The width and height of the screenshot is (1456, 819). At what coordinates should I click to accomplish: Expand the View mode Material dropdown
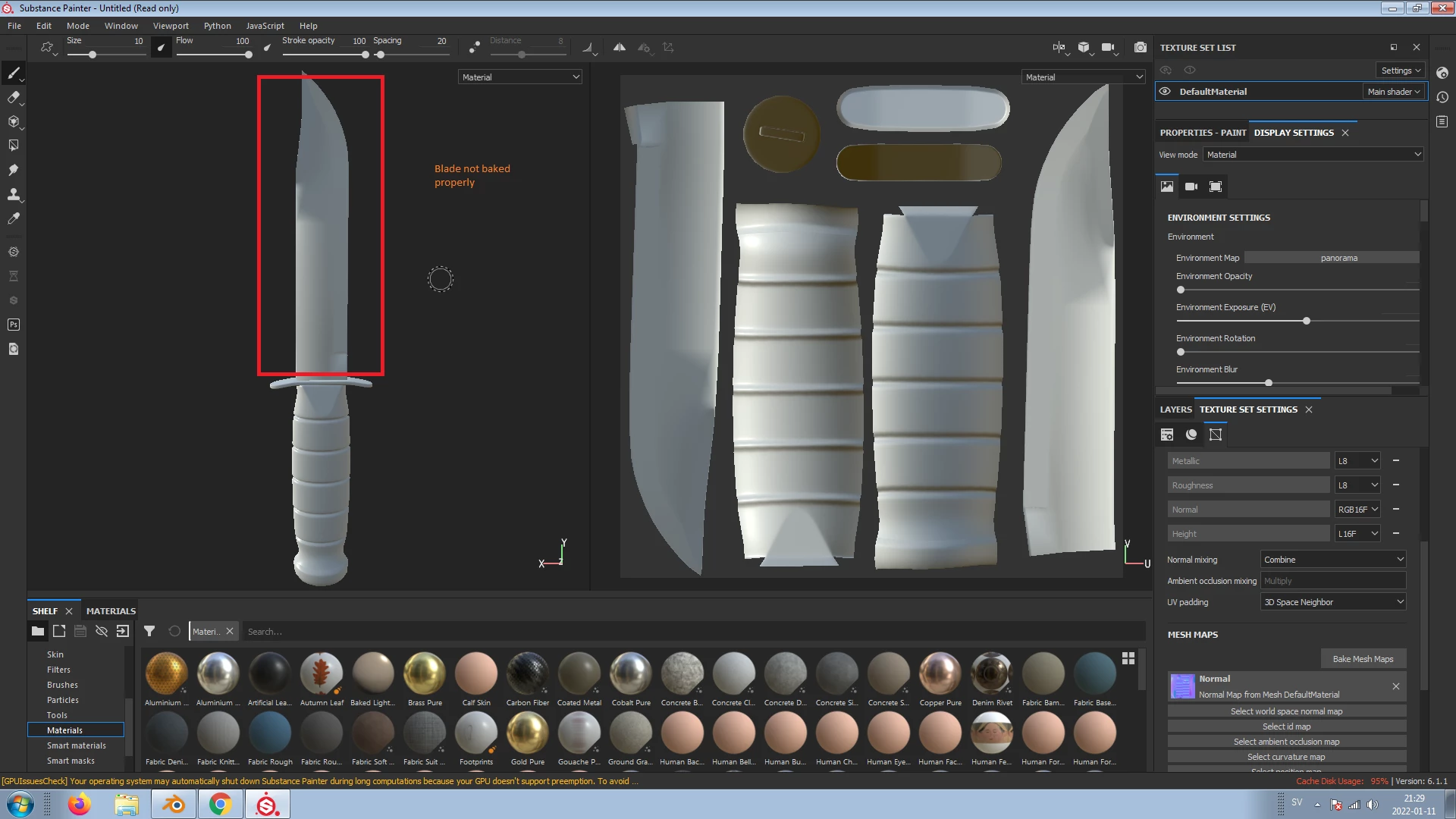pos(1313,155)
